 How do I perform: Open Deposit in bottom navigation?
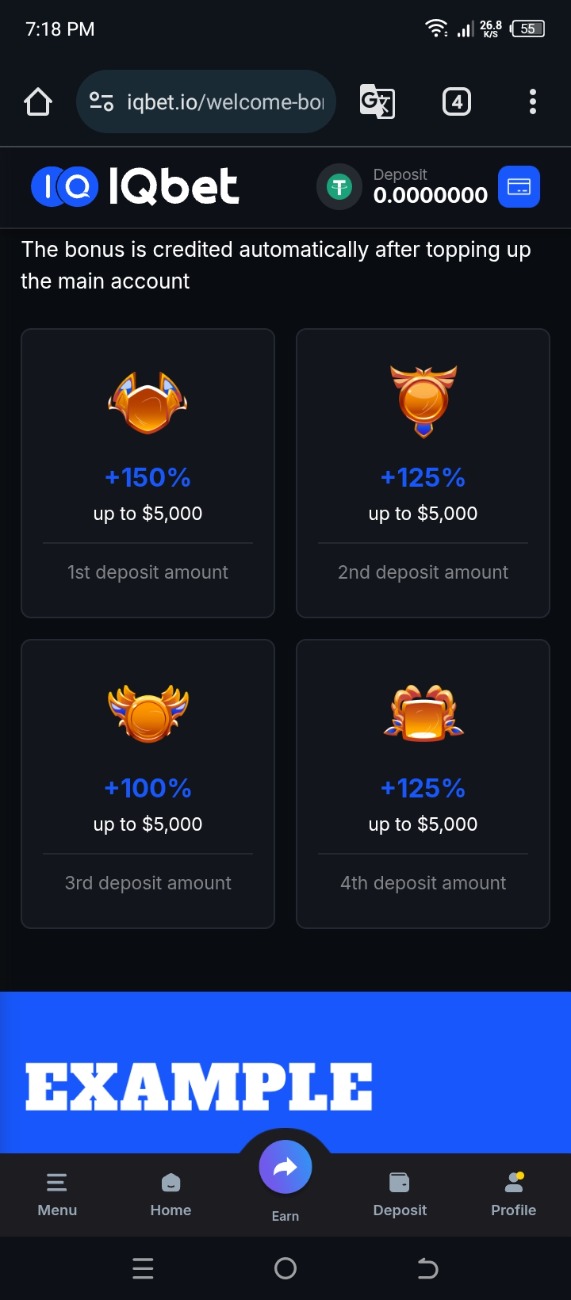pos(400,1195)
